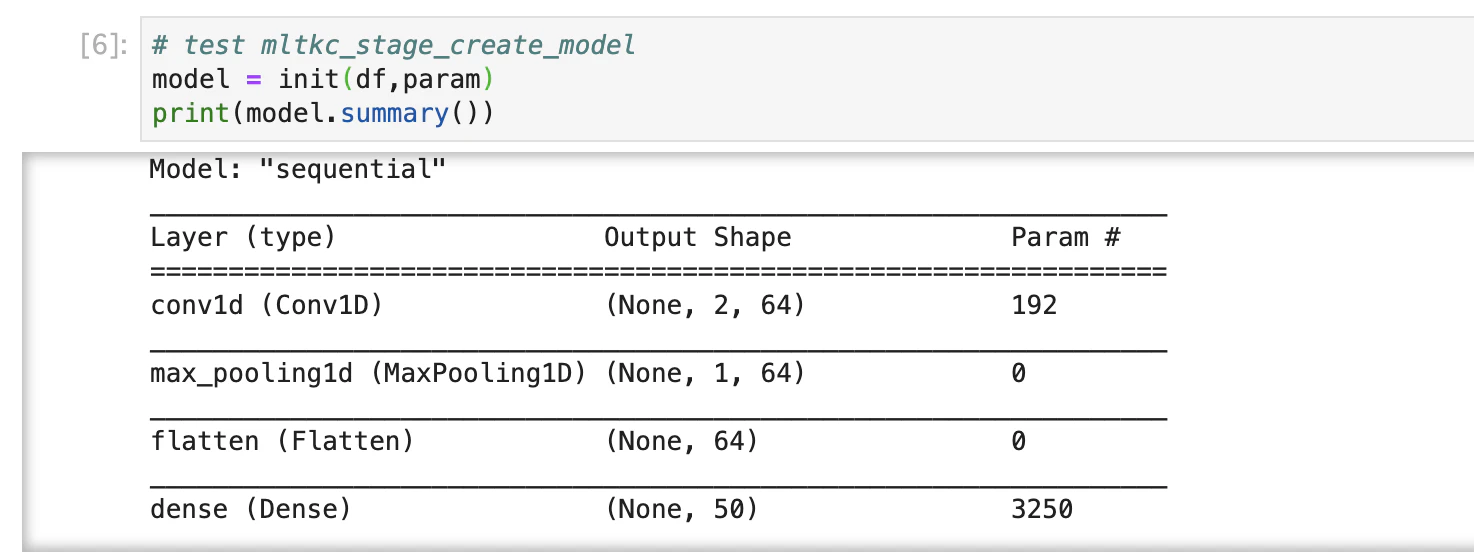This screenshot has width=1474, height=556.
Task: Click the Output Shape column header
Action: tap(698, 238)
